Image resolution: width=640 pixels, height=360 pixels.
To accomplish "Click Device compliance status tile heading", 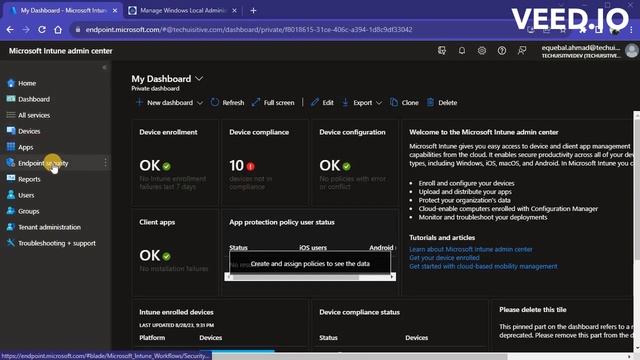I will 360,312.
